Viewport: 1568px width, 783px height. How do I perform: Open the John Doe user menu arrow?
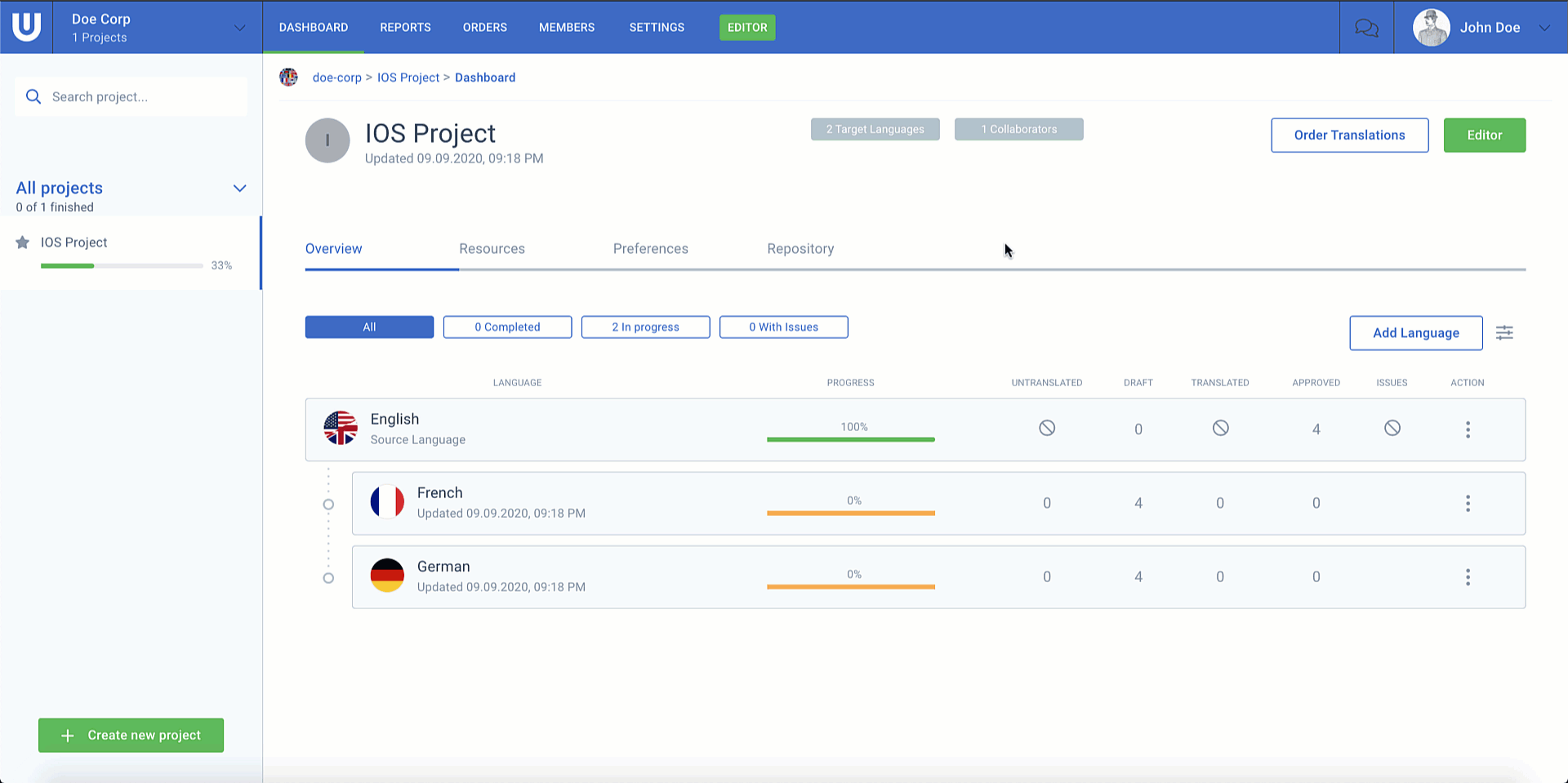pyautogui.click(x=1544, y=28)
